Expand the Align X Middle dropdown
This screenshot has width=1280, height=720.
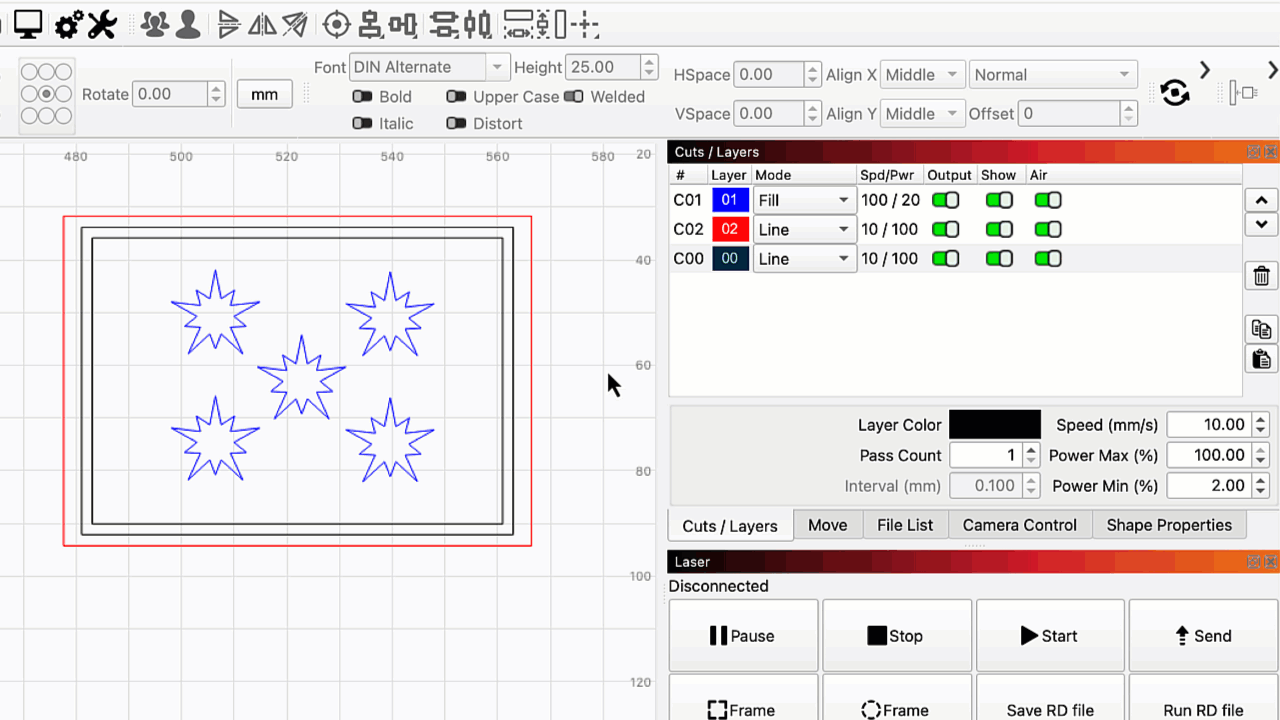tap(923, 75)
